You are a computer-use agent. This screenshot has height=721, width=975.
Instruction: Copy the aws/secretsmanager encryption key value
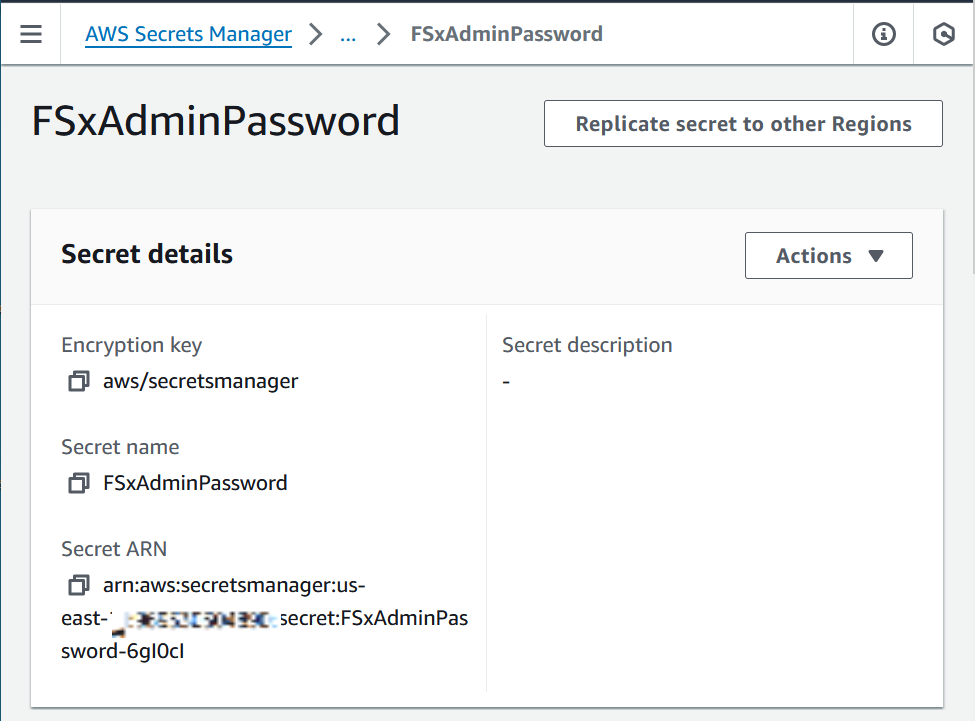(78, 381)
